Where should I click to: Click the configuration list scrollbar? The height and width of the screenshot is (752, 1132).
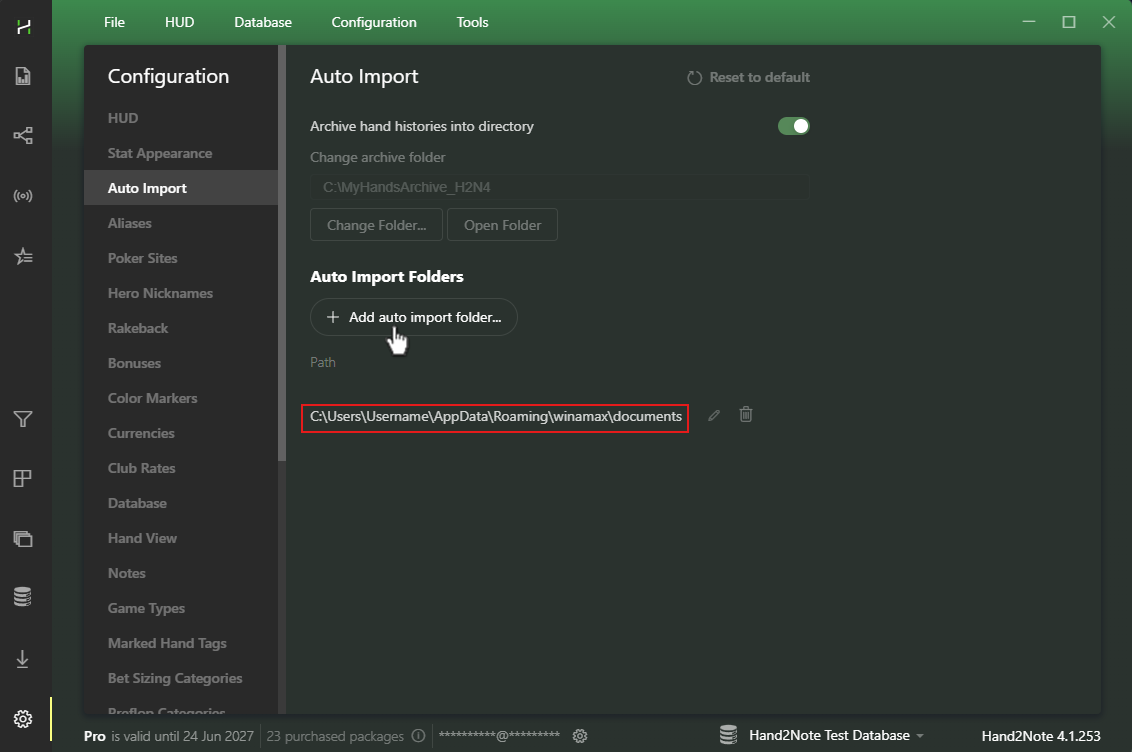coord(282,253)
